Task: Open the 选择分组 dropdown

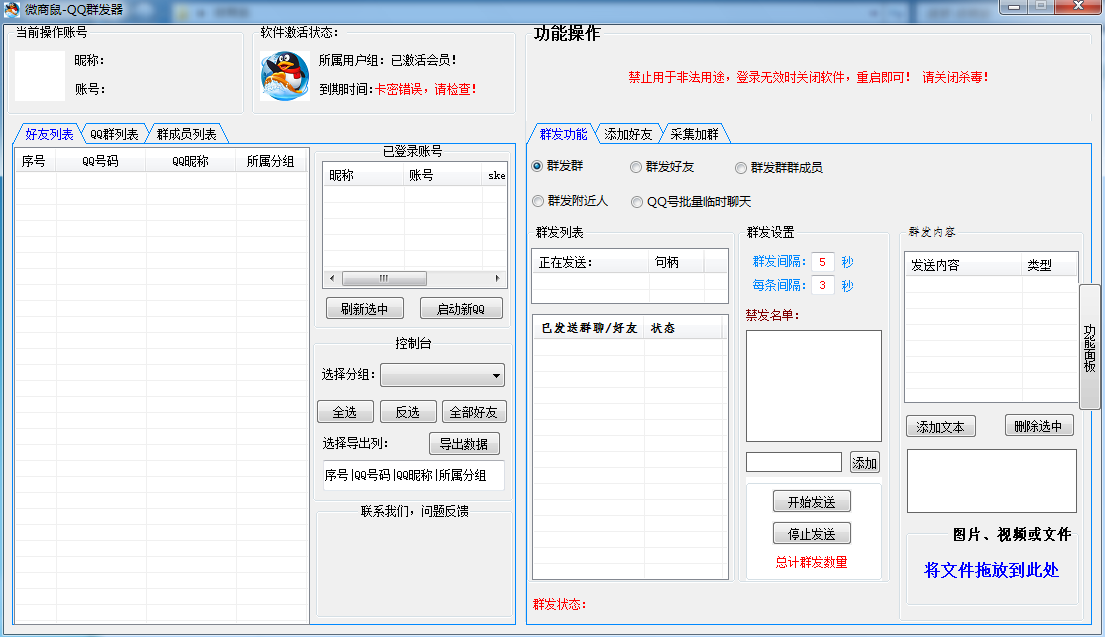Action: [443, 375]
